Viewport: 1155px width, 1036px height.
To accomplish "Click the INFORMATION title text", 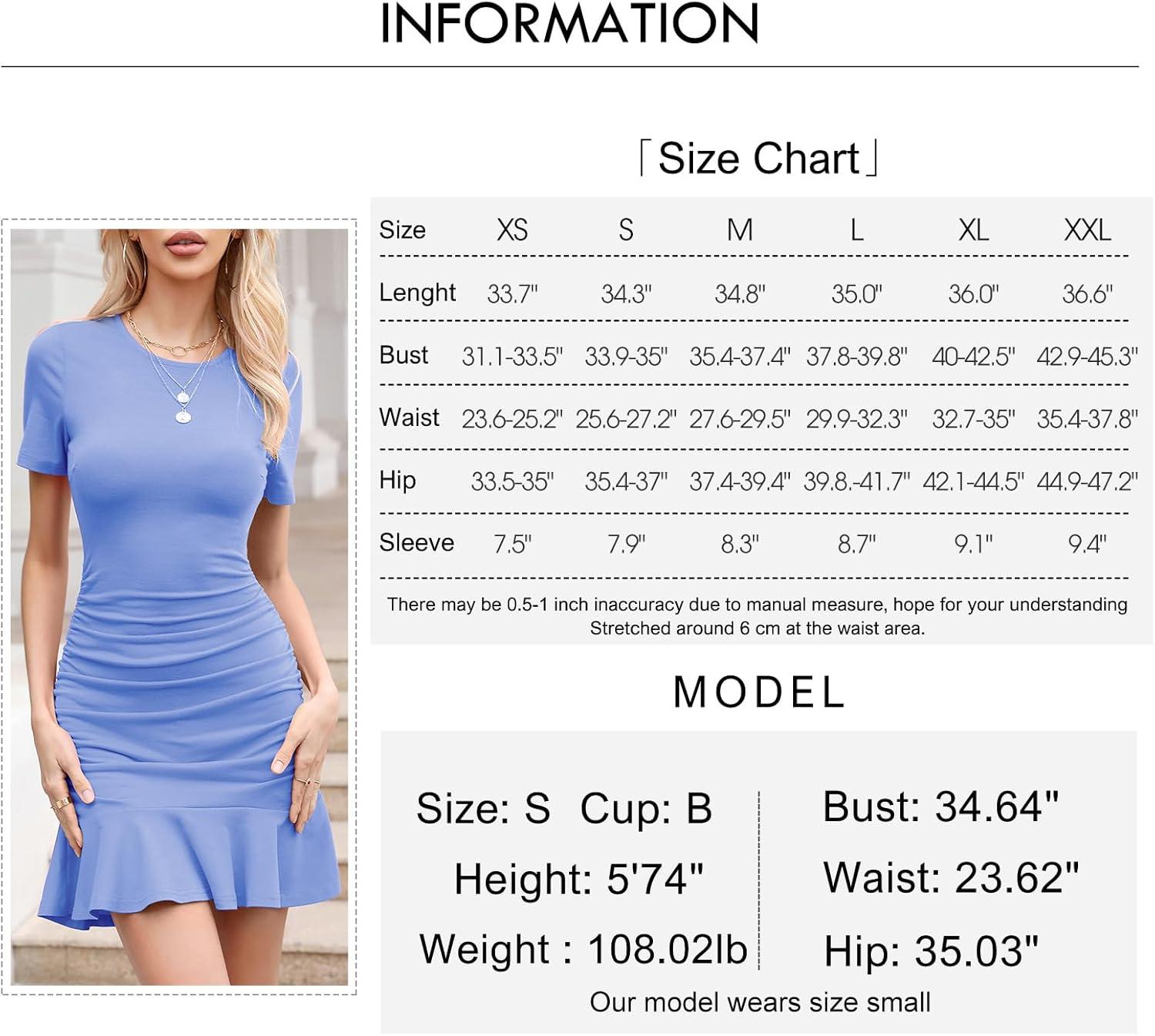I will point(570,23).
